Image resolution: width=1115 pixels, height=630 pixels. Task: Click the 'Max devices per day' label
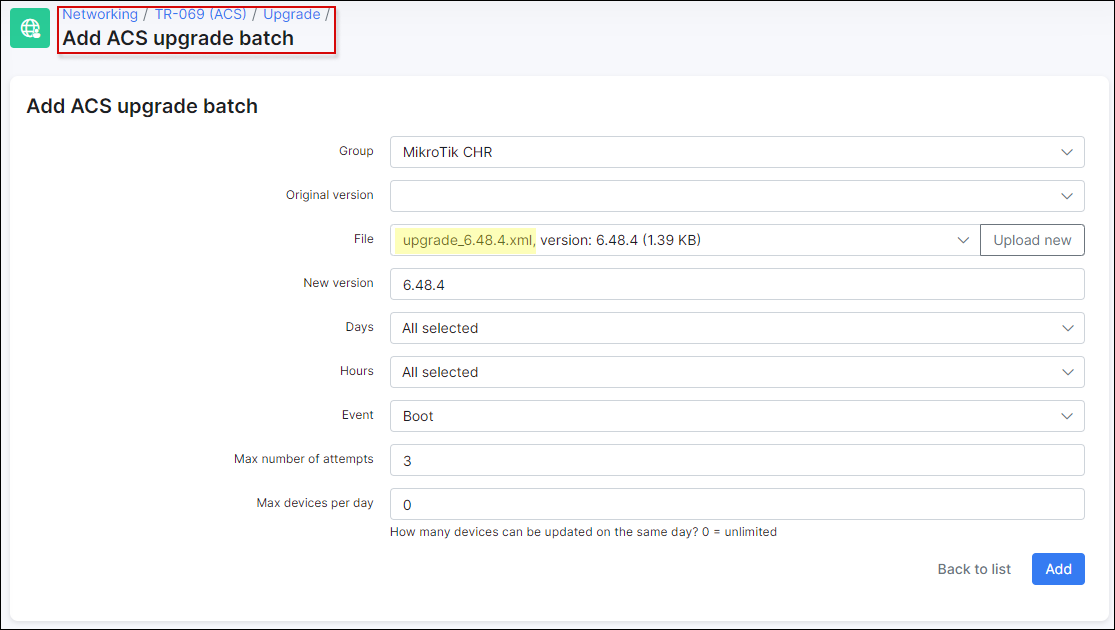click(315, 503)
